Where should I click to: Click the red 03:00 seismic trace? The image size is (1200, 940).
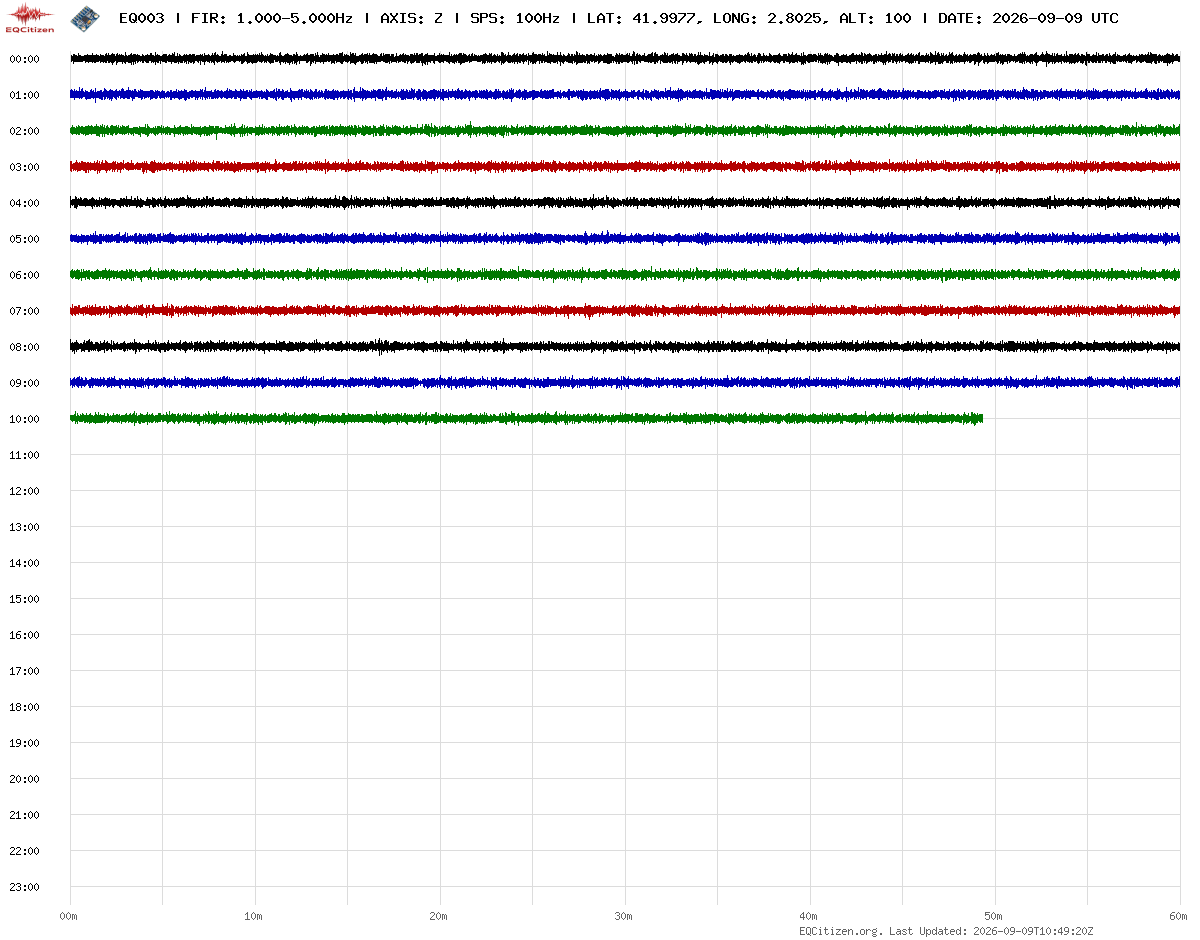click(x=625, y=166)
